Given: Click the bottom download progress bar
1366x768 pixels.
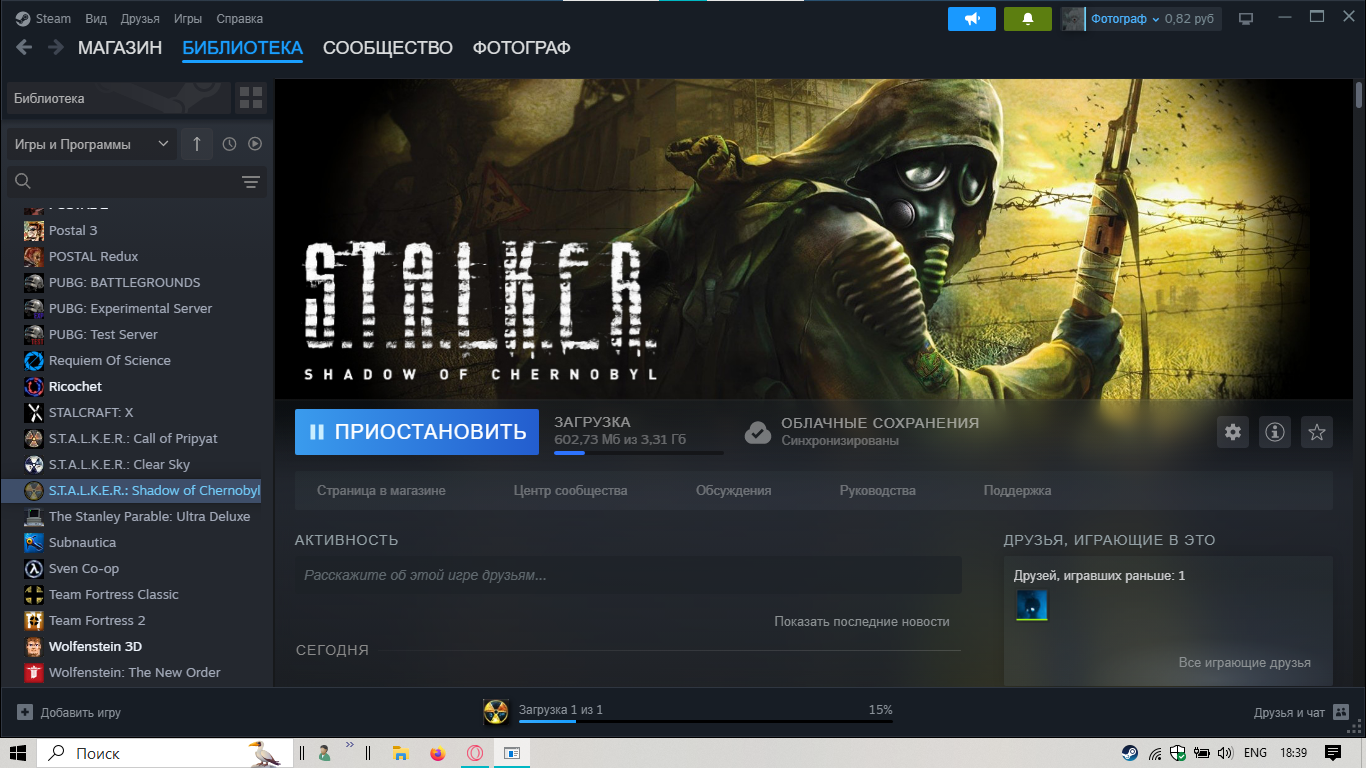Looking at the screenshot, I should tap(705, 720).
